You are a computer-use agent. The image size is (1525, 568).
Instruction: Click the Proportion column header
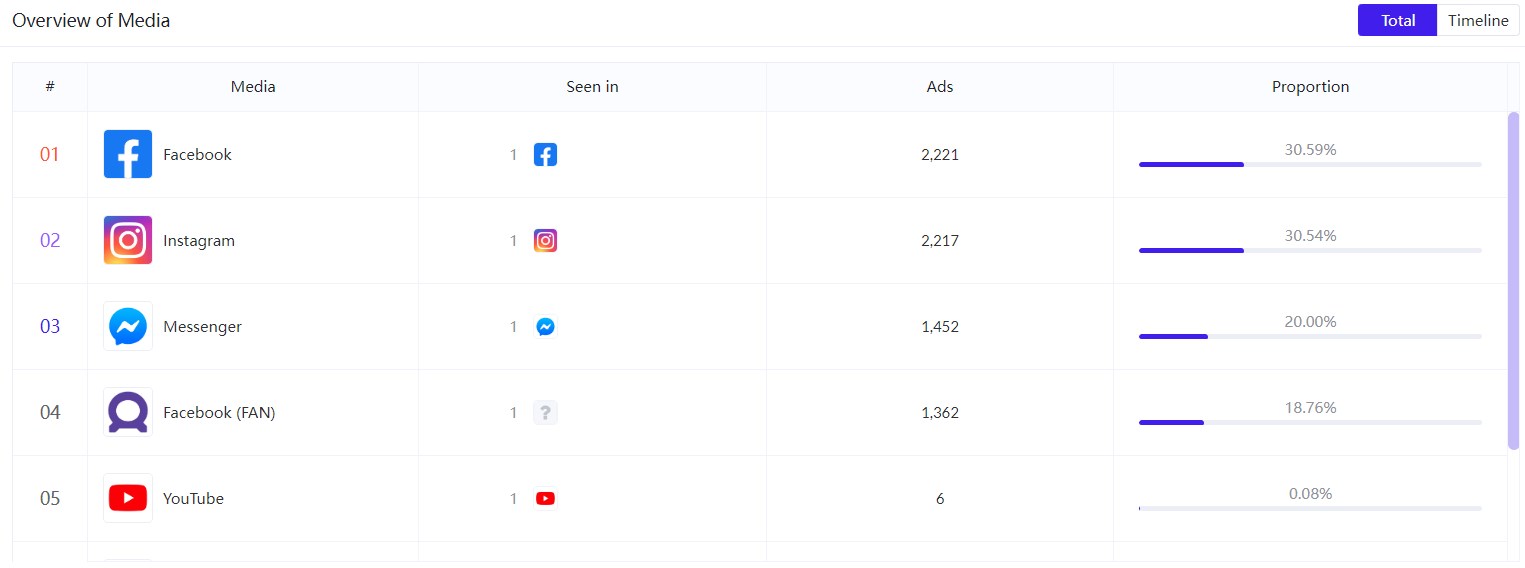point(1310,87)
